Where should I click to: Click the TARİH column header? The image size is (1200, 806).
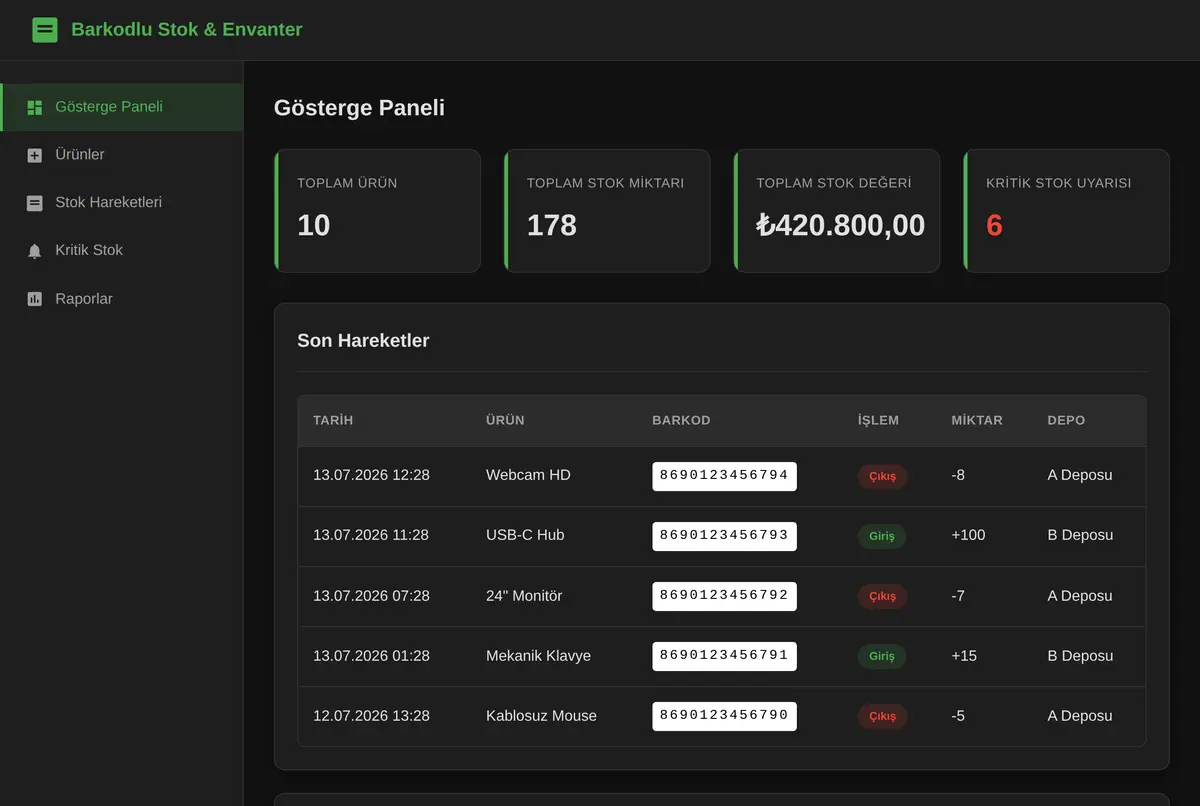(333, 420)
